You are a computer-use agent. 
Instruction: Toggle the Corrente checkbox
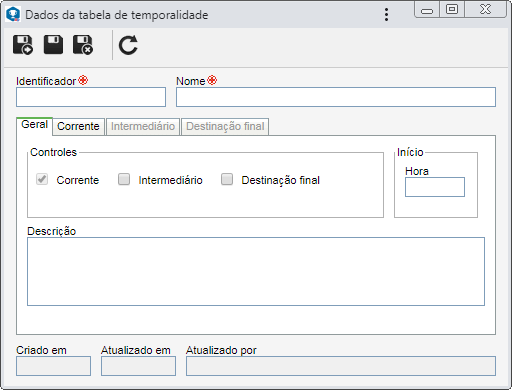tap(42, 179)
